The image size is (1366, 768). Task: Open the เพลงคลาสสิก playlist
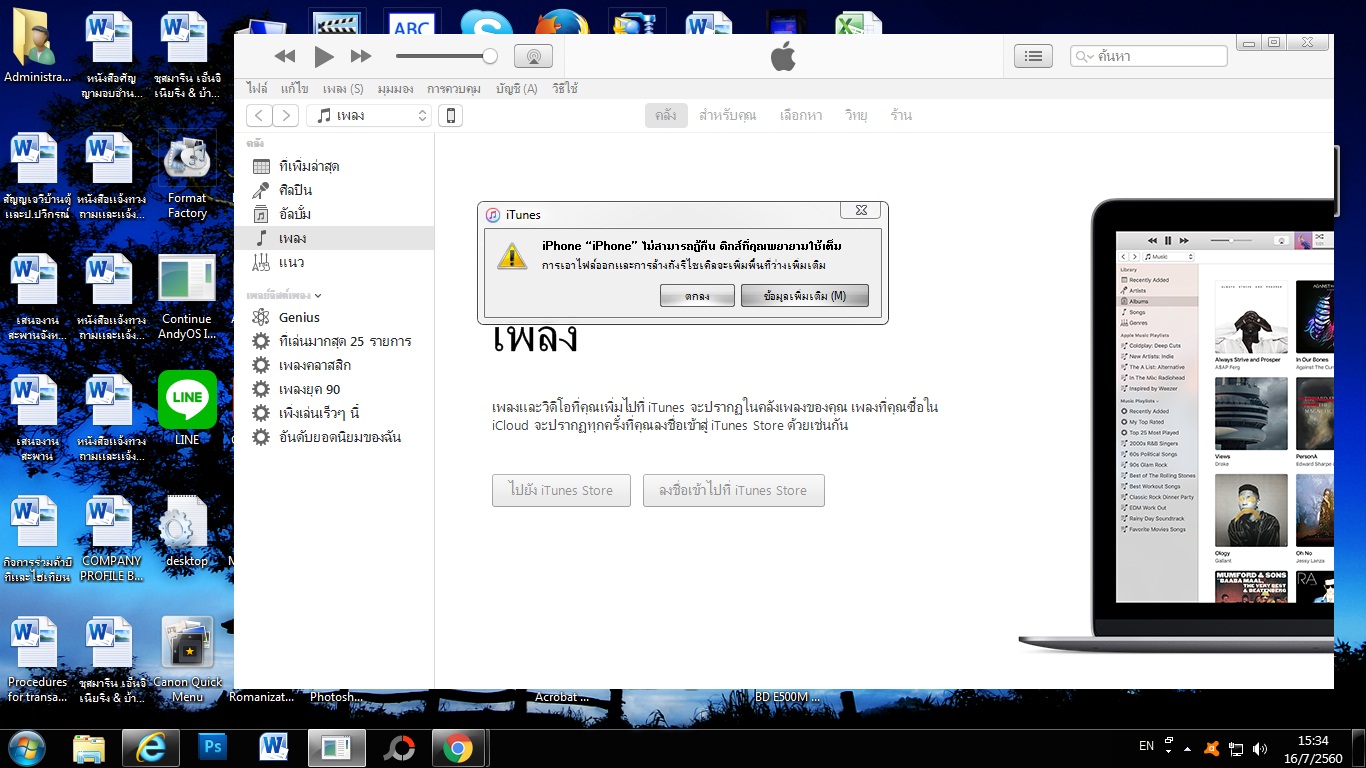[335, 365]
